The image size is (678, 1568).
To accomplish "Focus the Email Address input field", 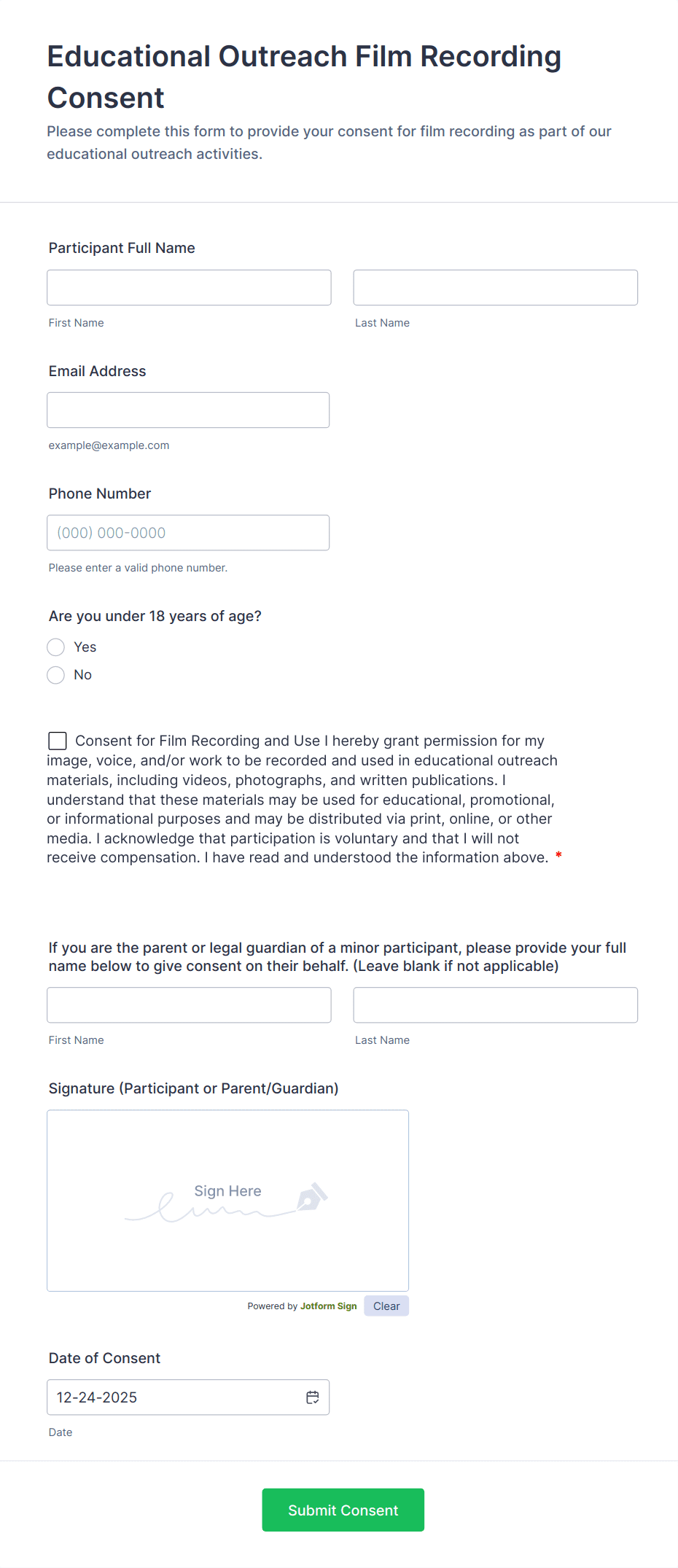I will click(x=188, y=410).
